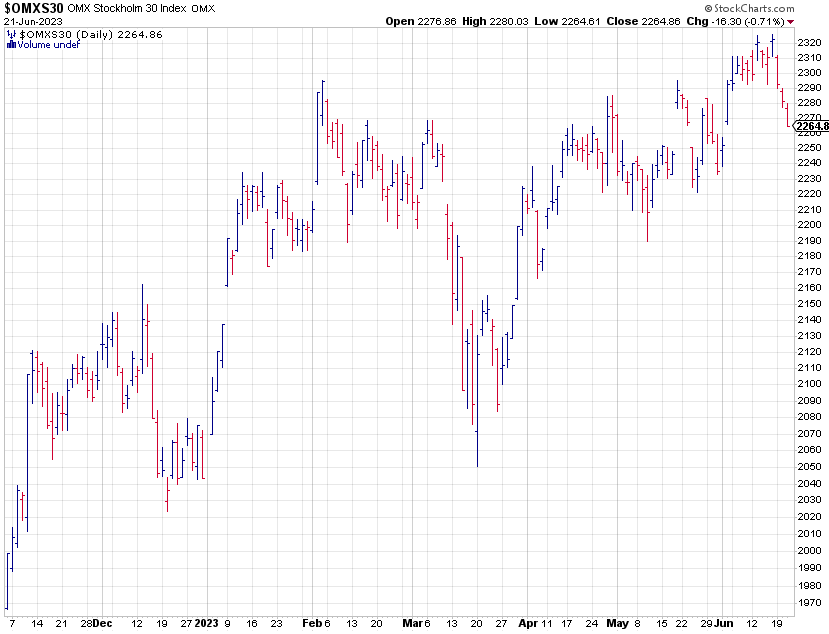Screen dimensions: 829x634
Task: Click the Close 2264.86 value in the header
Action: coord(643,21)
